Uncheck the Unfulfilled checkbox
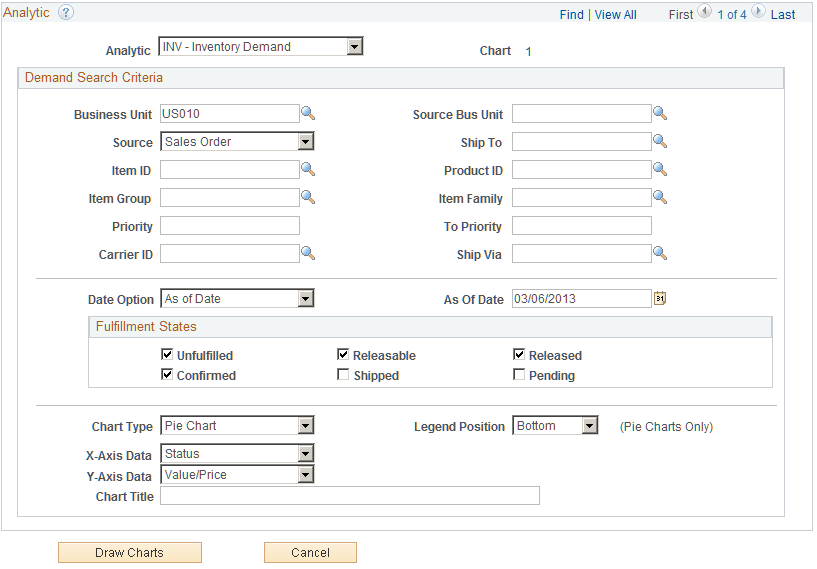 pyautogui.click(x=167, y=355)
